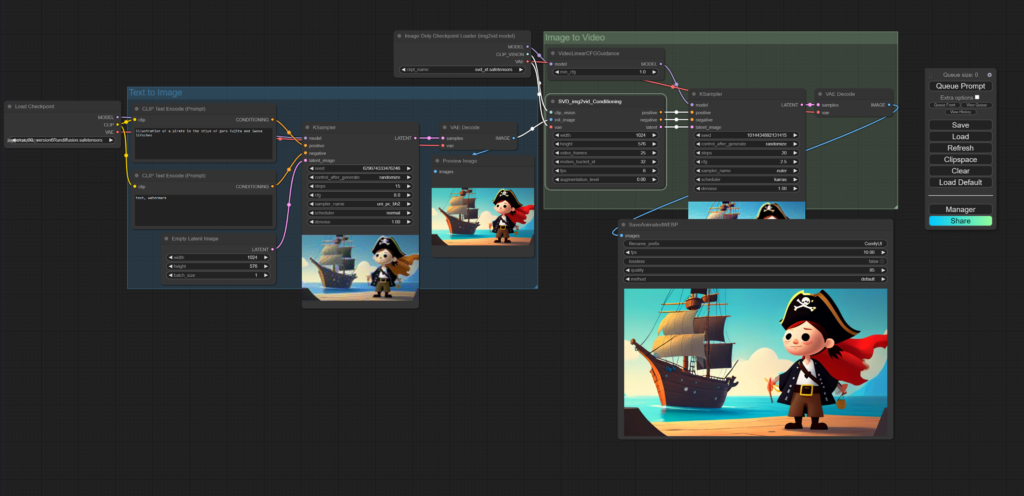
Task: Open settings via the gear icon
Action: tap(990, 75)
